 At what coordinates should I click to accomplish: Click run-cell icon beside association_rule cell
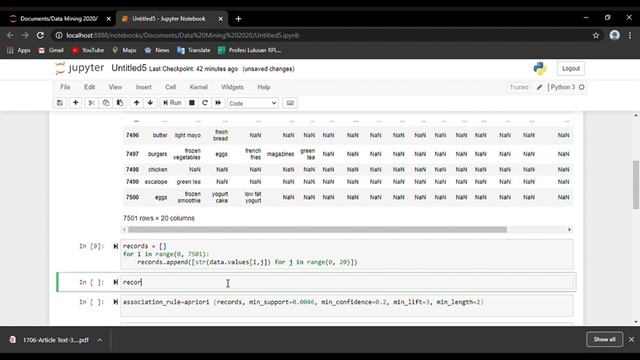116,302
